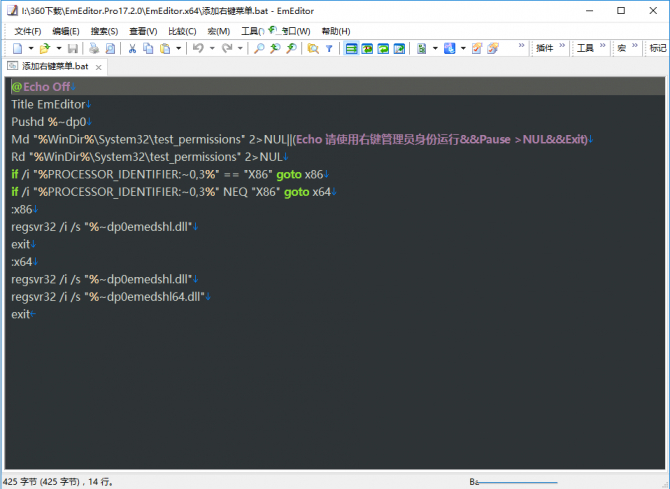Expand the 宏 toolbar overflow chevron
The image size is (670, 489).
pyautogui.click(x=635, y=45)
